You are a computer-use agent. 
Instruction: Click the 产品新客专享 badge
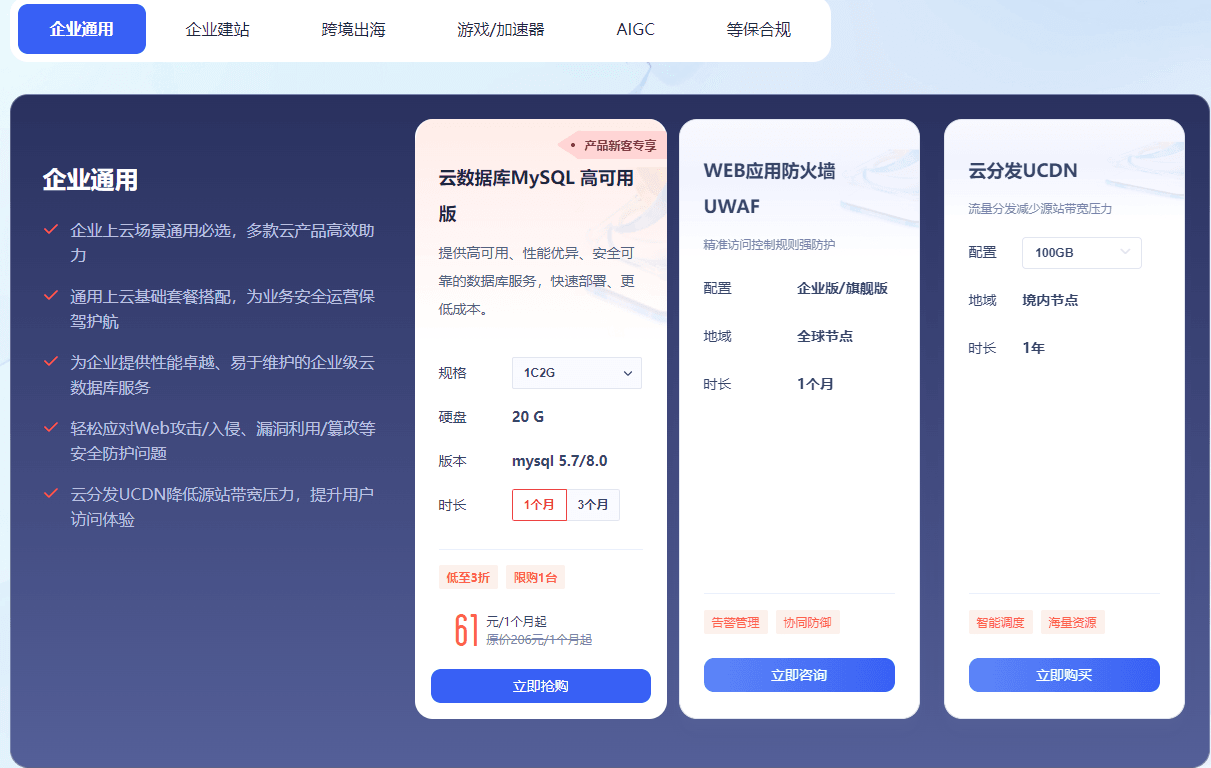click(613, 145)
